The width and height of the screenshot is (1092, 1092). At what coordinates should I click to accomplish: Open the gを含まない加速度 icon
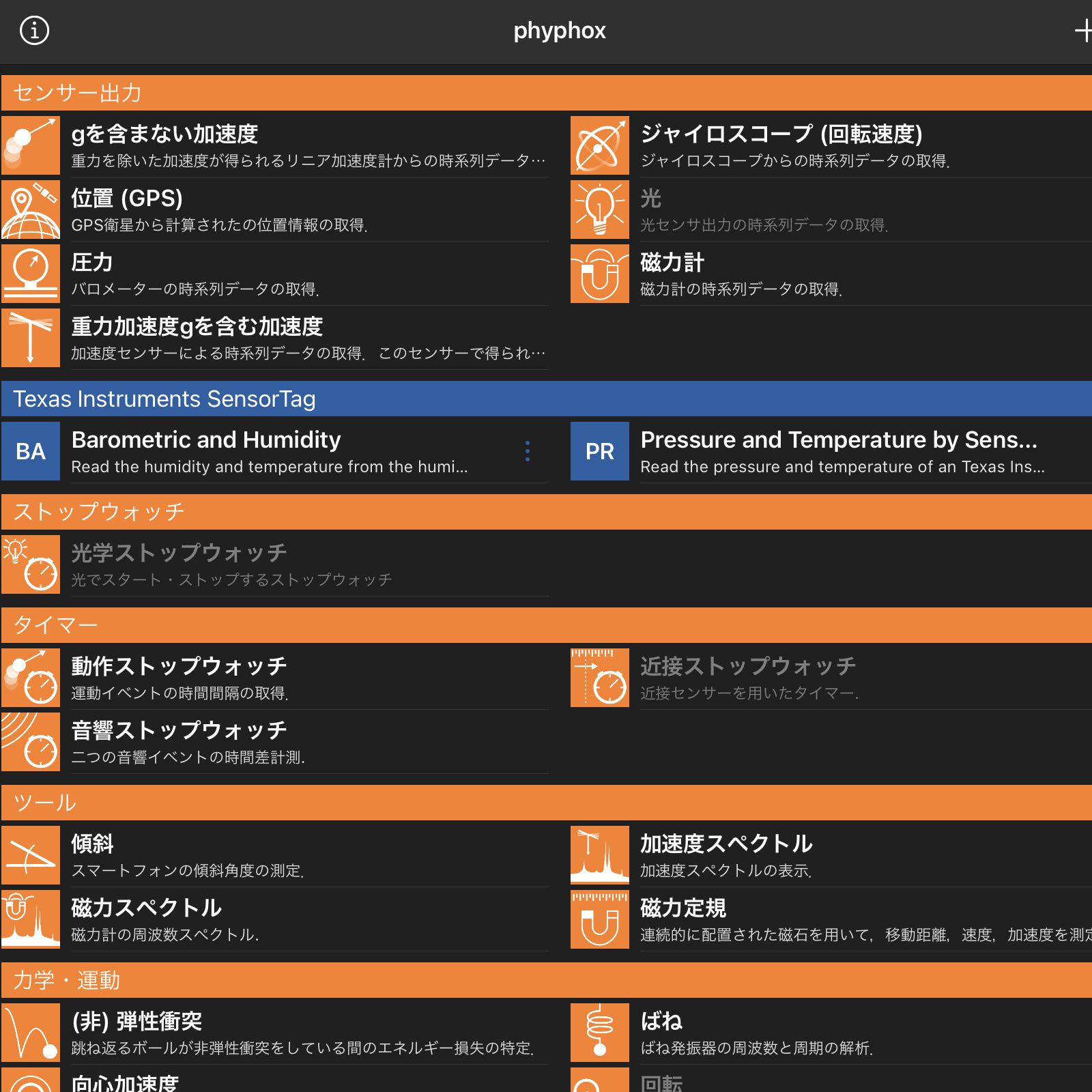(31, 145)
